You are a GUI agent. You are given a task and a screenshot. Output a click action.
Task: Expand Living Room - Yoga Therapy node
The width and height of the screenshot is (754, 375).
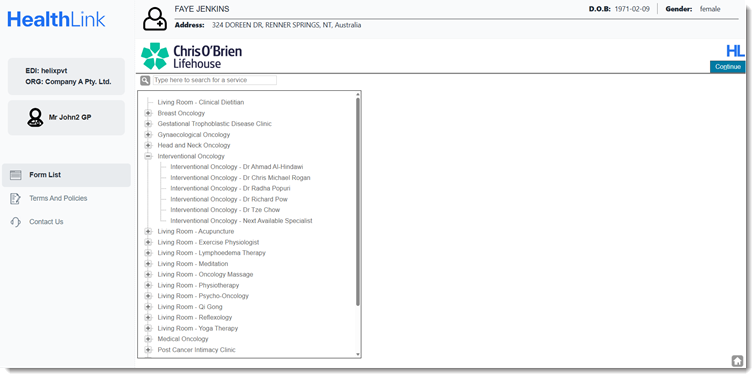coord(148,328)
